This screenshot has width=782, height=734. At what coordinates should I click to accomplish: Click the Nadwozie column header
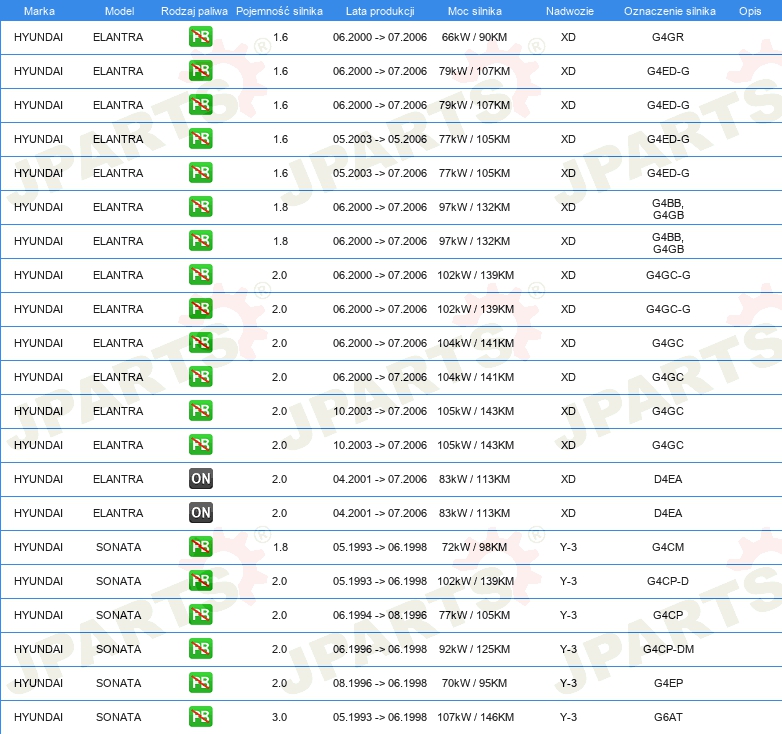[570, 11]
